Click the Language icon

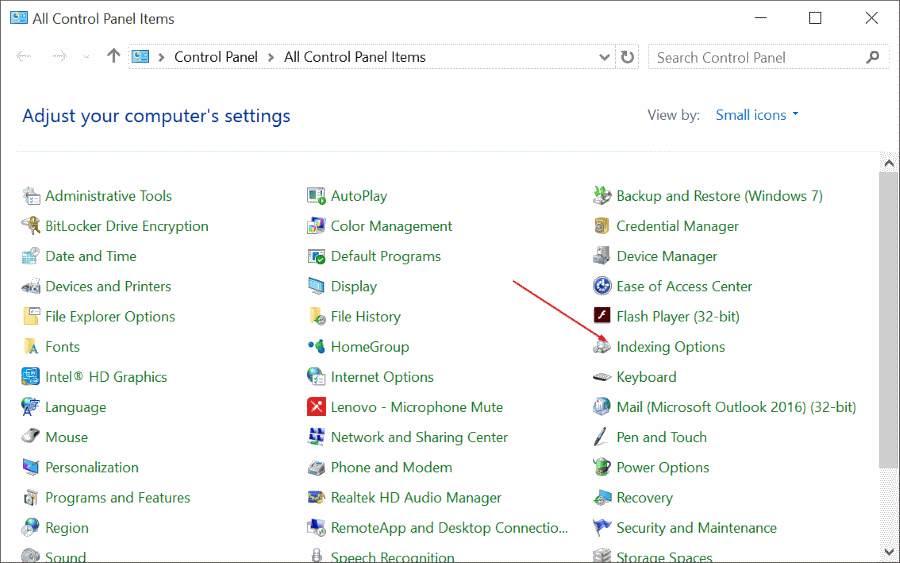[x=31, y=407]
